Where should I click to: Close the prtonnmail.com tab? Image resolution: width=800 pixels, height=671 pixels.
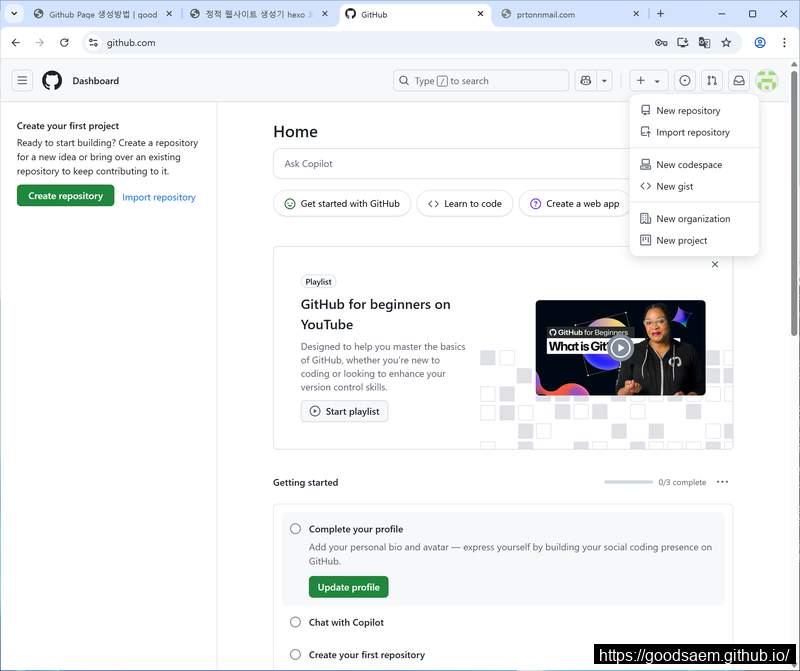[x=636, y=14]
